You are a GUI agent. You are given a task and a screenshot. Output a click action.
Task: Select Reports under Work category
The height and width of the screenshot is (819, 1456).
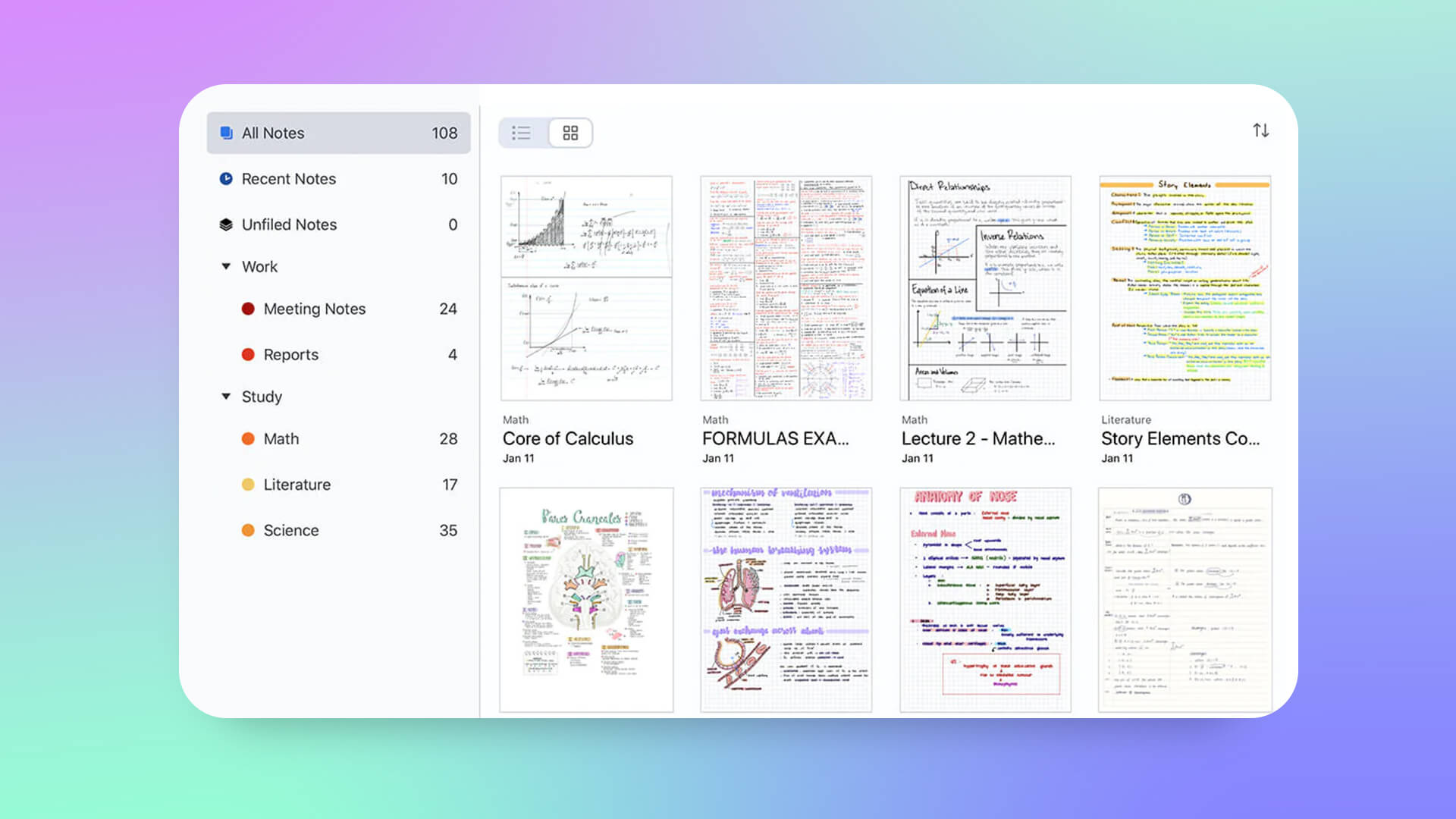point(290,354)
